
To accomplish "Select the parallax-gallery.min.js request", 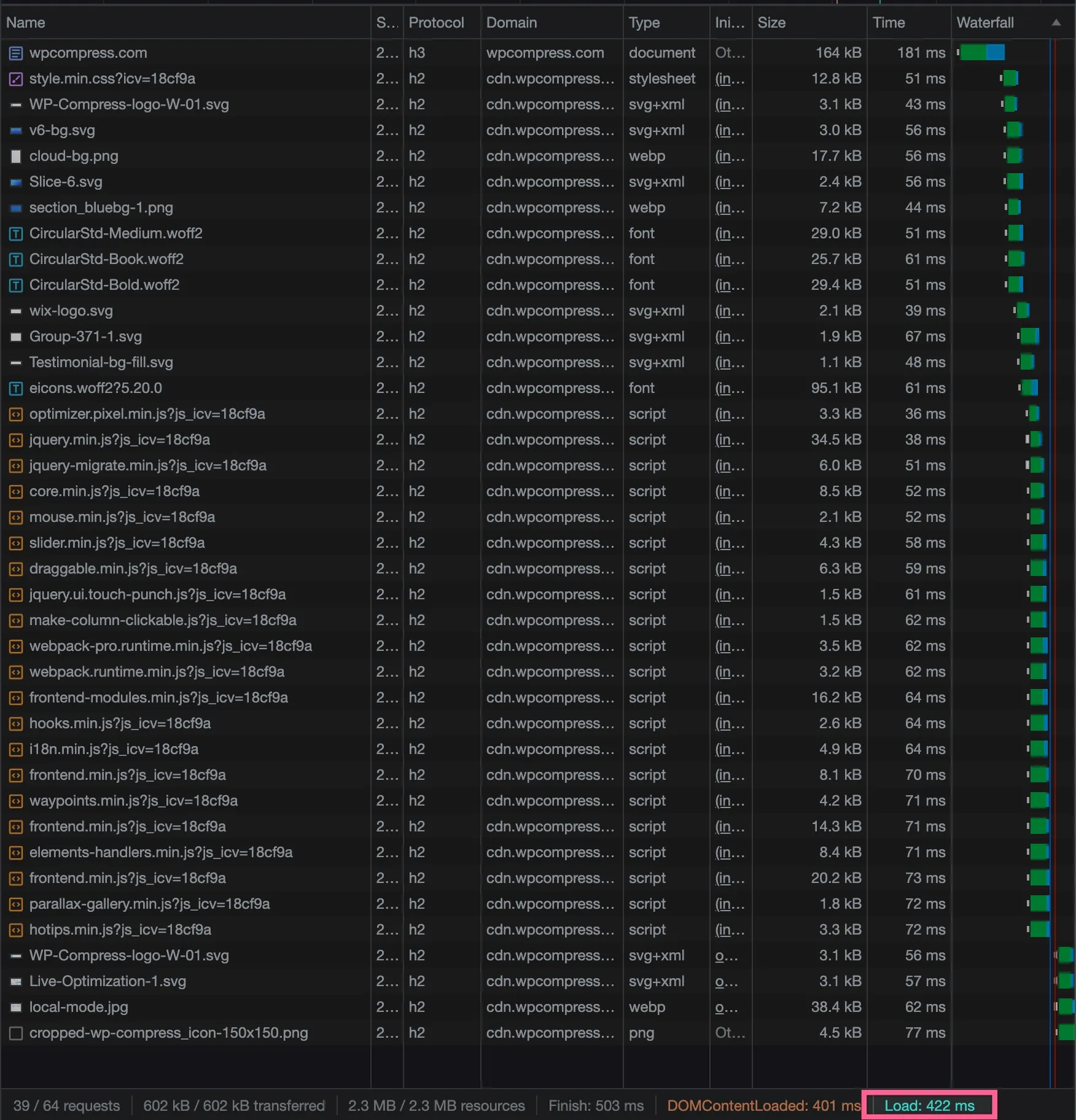I will coord(150,904).
